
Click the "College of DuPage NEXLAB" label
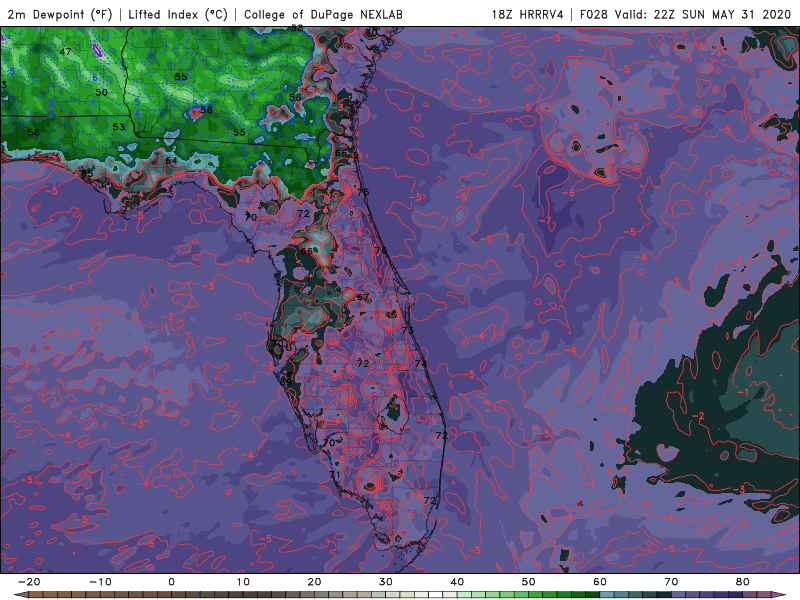pos(323,14)
